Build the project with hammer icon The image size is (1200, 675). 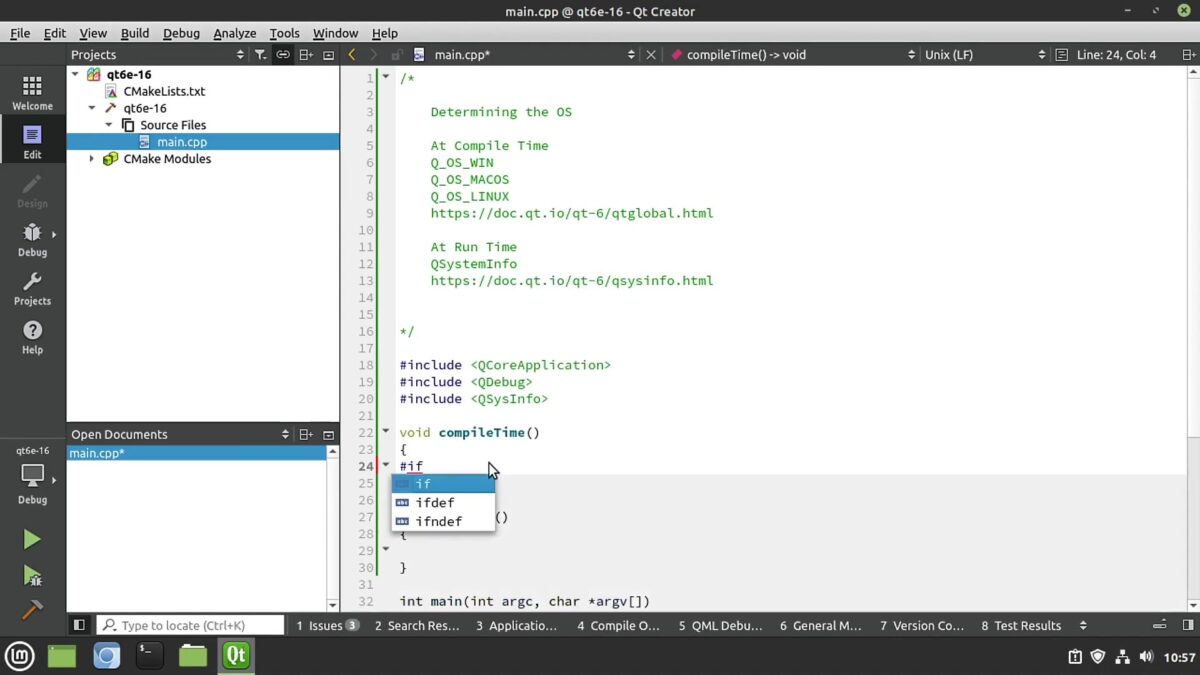(32, 609)
